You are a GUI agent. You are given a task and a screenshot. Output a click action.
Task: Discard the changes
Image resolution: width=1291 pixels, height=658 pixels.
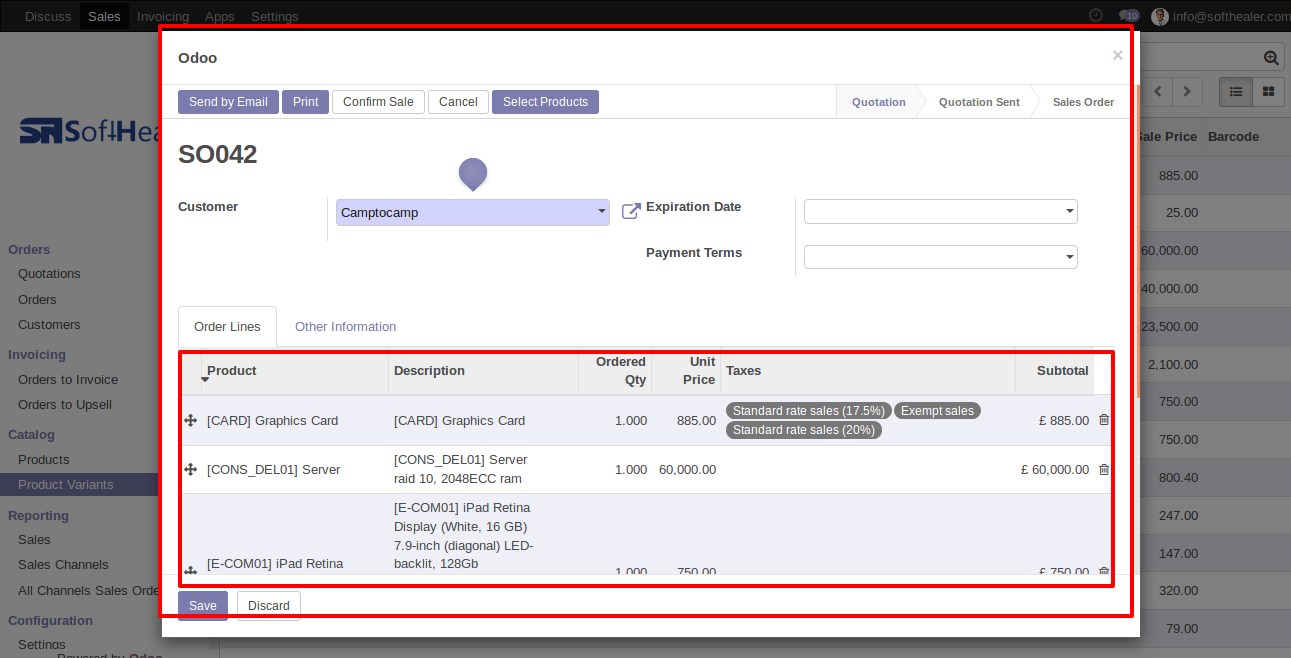point(269,606)
